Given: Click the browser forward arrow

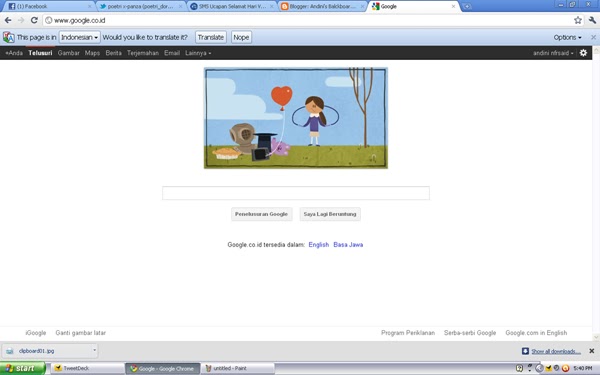Looking at the screenshot, I should pos(21,20).
